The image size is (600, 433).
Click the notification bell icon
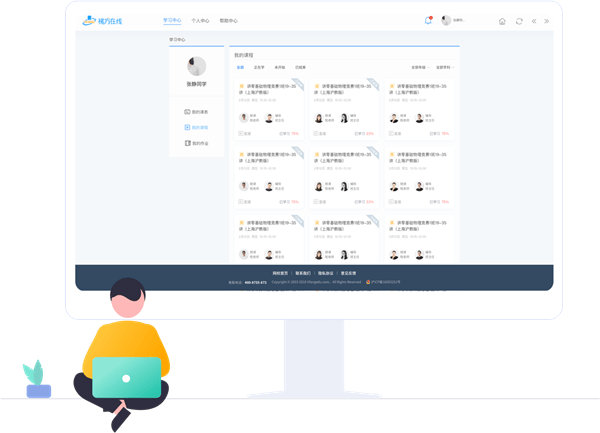pyautogui.click(x=429, y=20)
